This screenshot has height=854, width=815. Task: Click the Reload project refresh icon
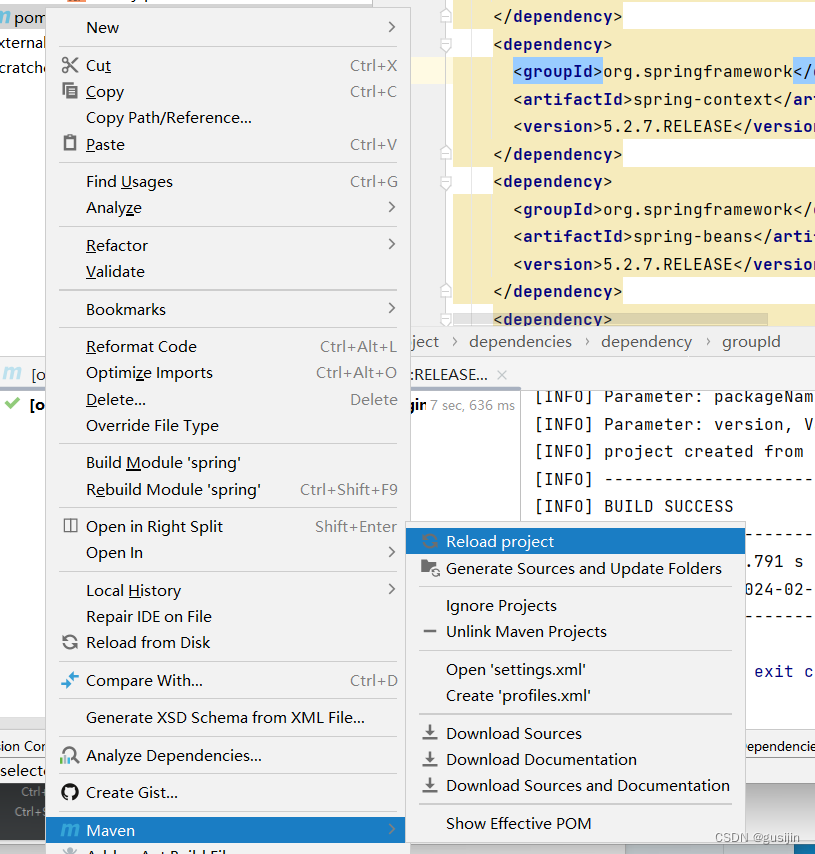tap(430, 541)
